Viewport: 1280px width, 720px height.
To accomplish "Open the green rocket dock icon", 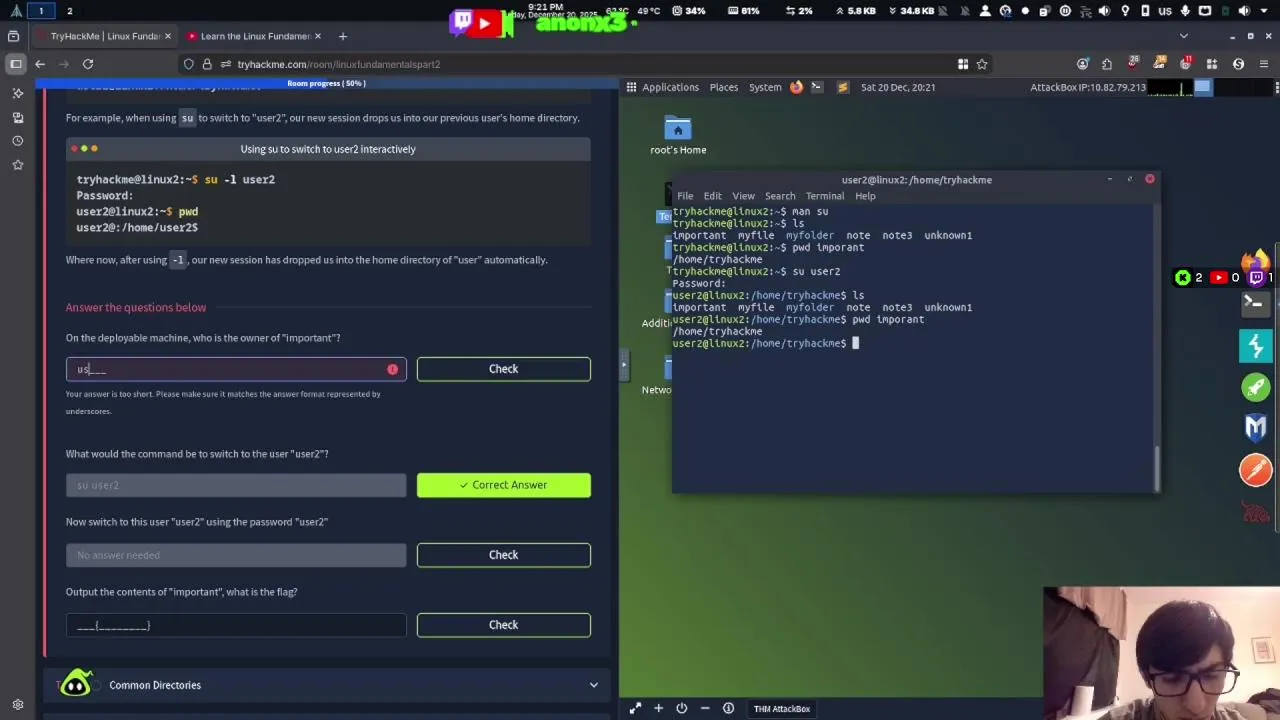I will tap(1256, 387).
